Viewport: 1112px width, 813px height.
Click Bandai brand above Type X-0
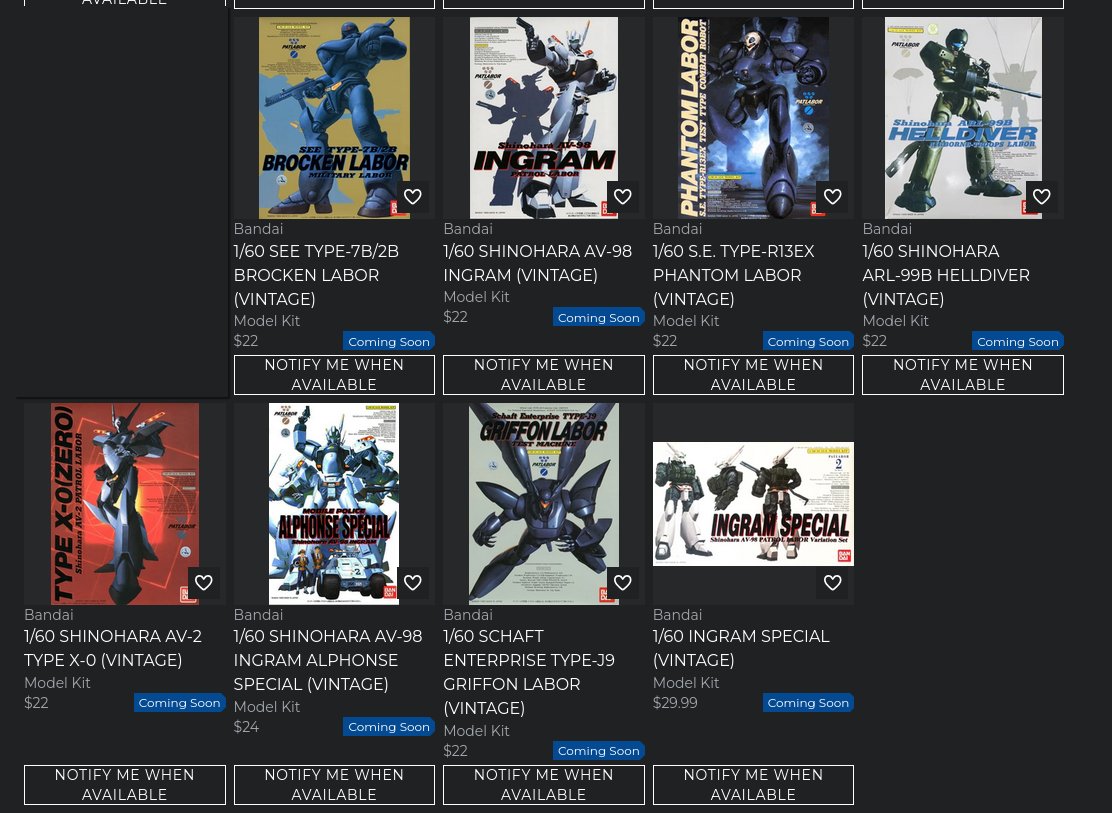(x=49, y=614)
